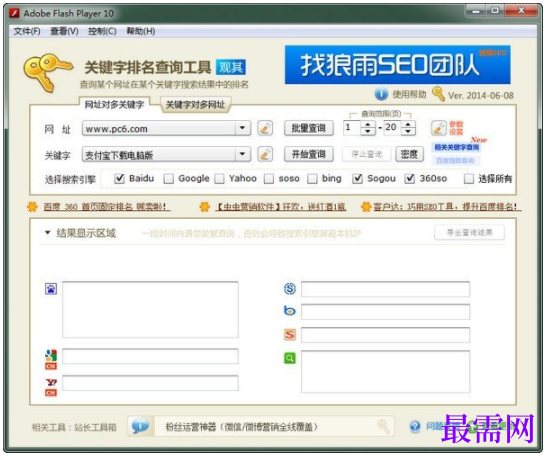Click the blue question mark icon at bottom
The height and width of the screenshot is (460, 553).
click(415, 426)
